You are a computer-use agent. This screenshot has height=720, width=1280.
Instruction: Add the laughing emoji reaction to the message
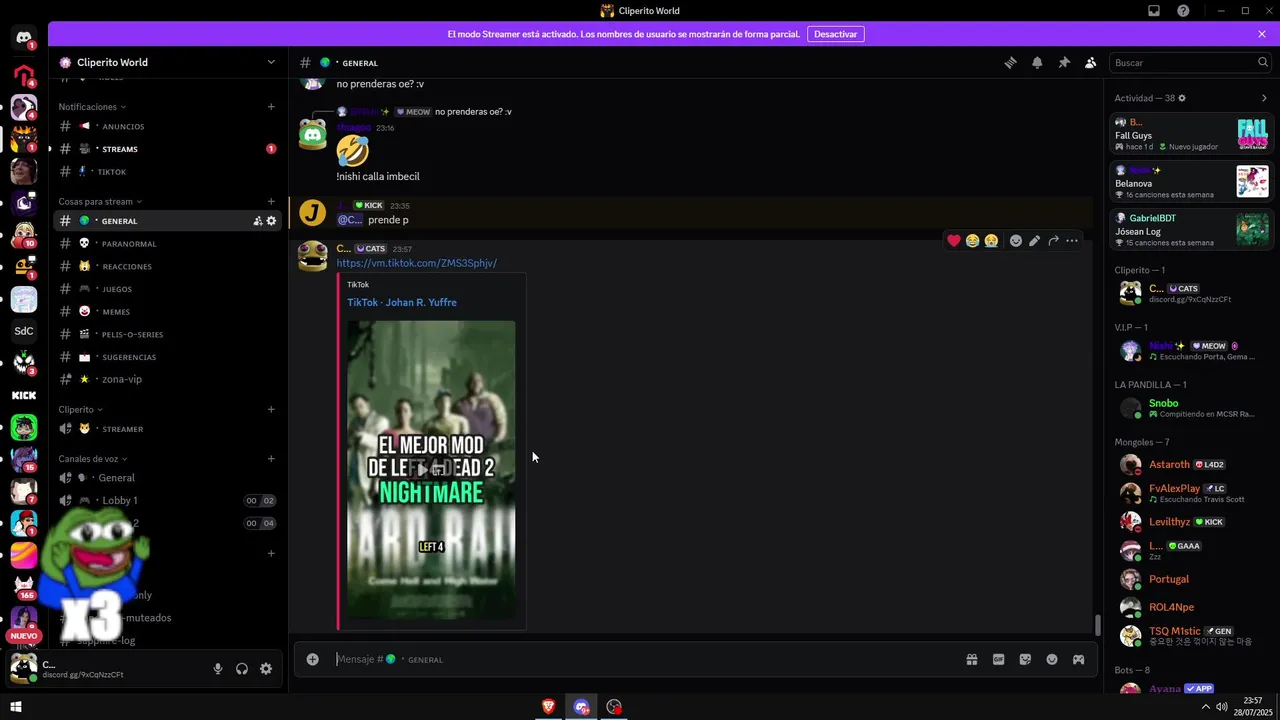[972, 240]
